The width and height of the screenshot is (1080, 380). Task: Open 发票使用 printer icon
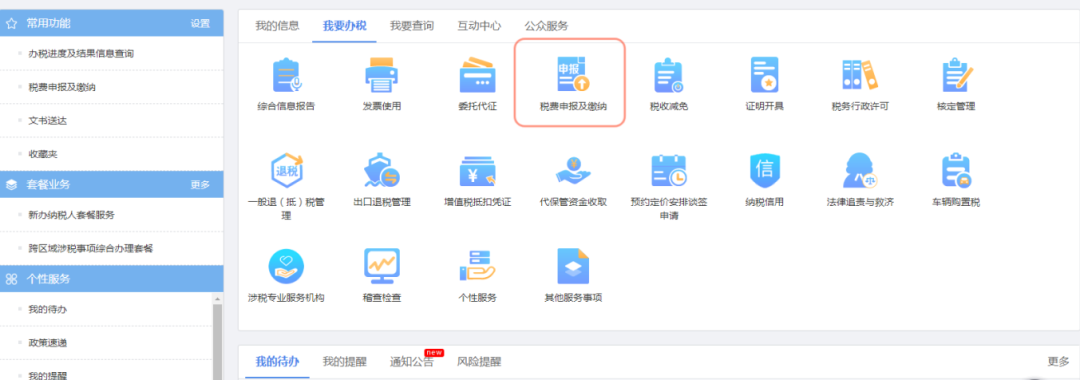pyautogui.click(x=382, y=76)
